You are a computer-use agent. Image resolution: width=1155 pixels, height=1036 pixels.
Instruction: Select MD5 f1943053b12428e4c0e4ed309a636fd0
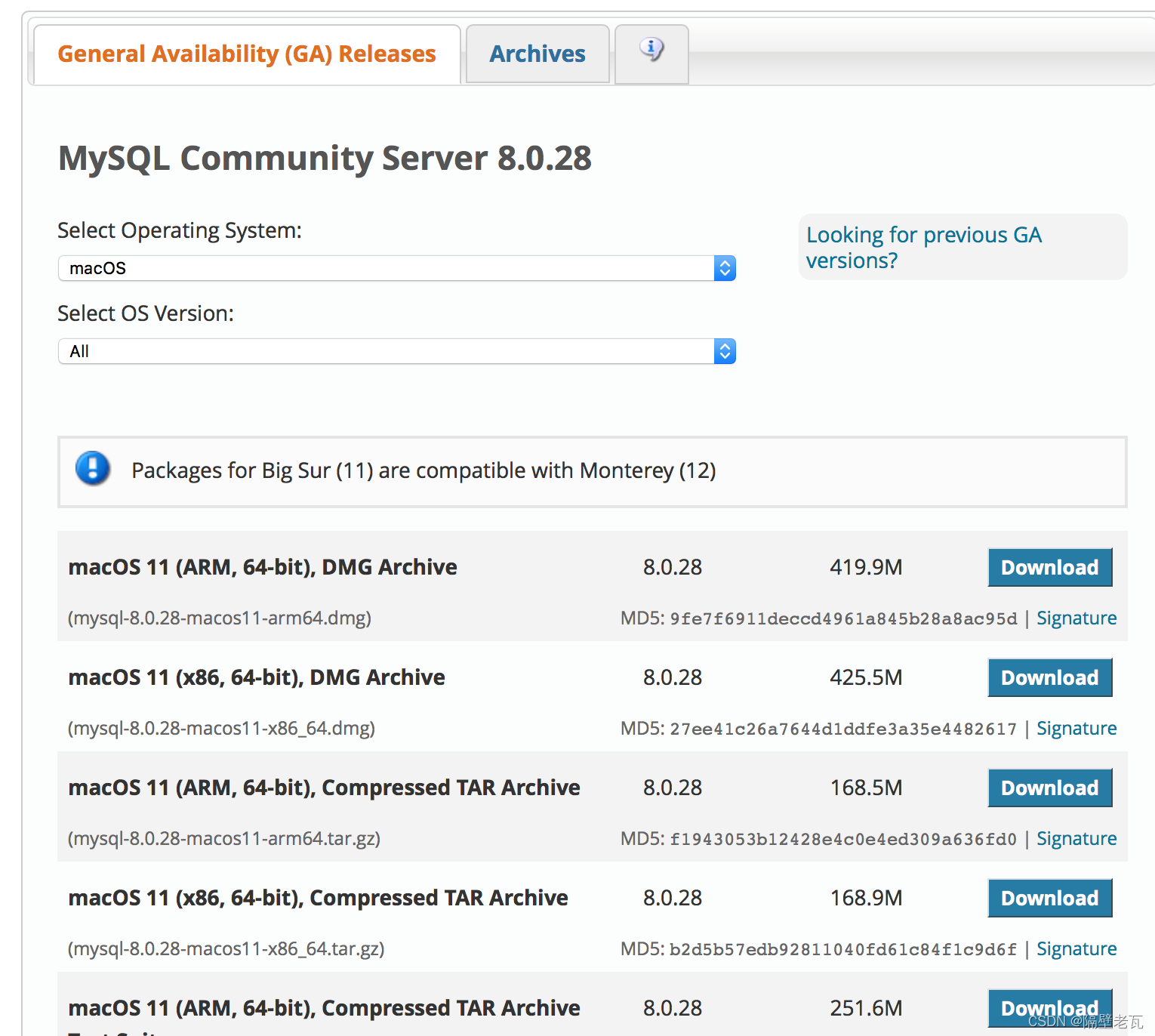click(843, 839)
